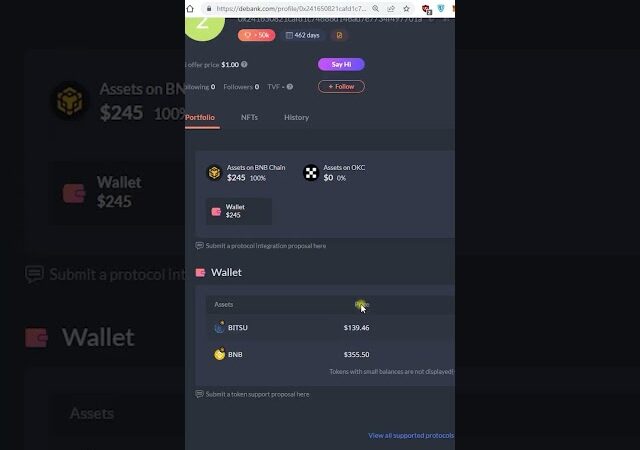Click the zoom magnifier icon in address bar
The height and width of the screenshot is (450, 640).
[x=376, y=9]
